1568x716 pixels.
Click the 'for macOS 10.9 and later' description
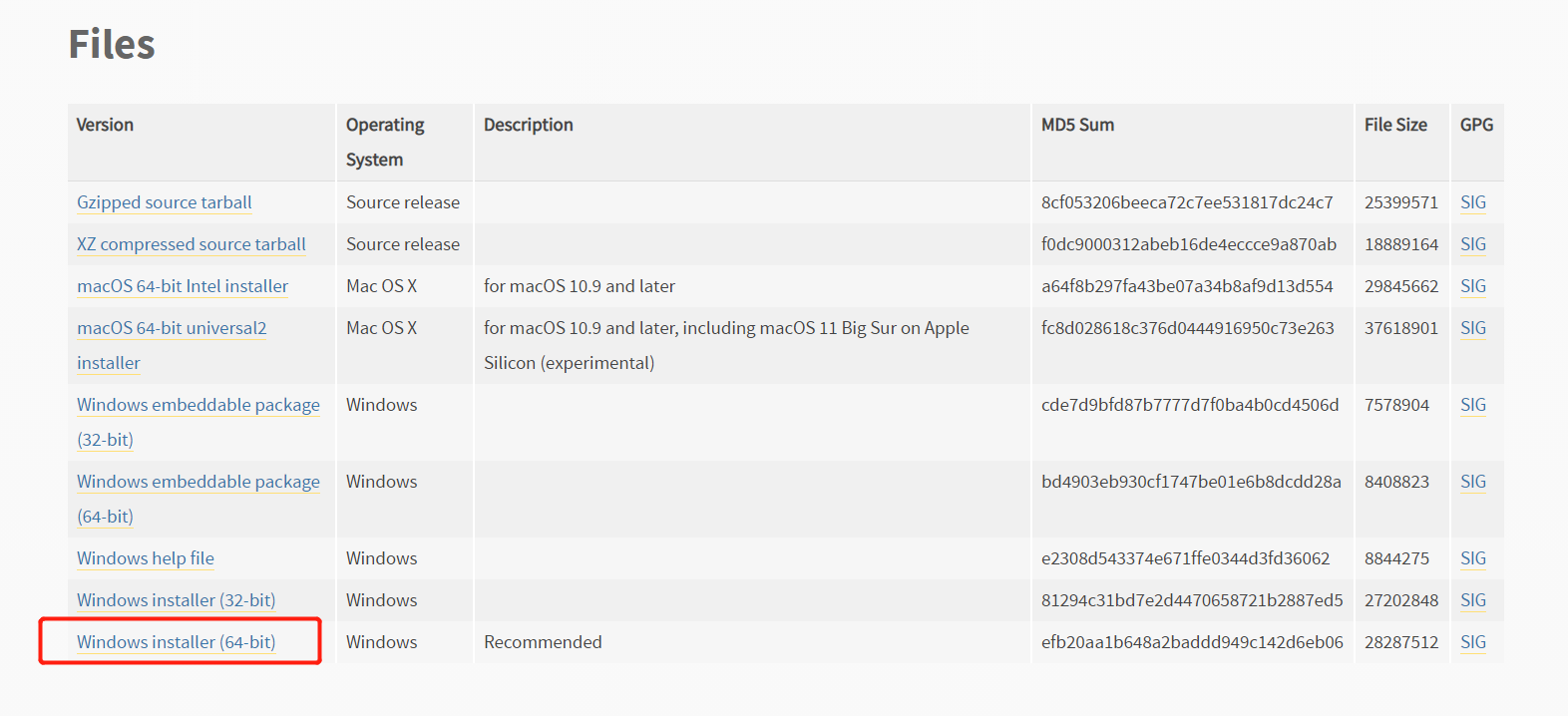tap(580, 286)
